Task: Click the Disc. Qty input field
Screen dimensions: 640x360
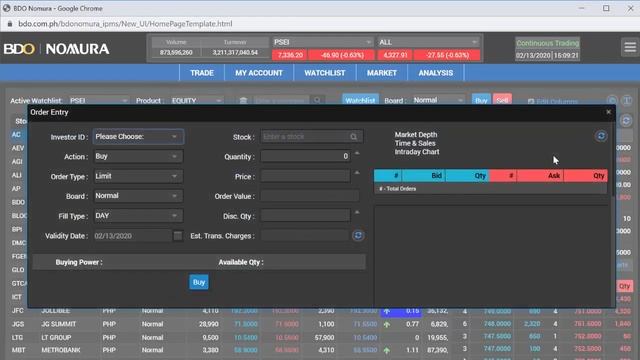Action: coord(305,216)
